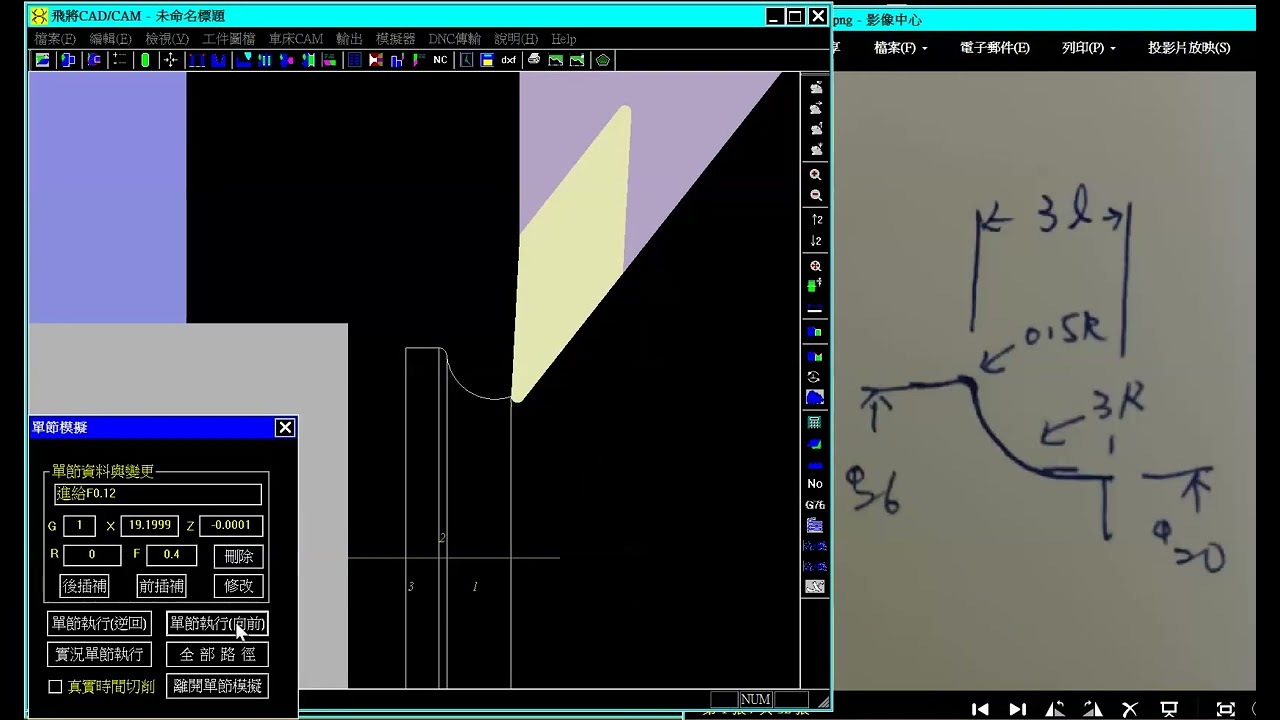Click the F value field showing 0.4
Screen dimensions: 1280x720
[171, 555]
